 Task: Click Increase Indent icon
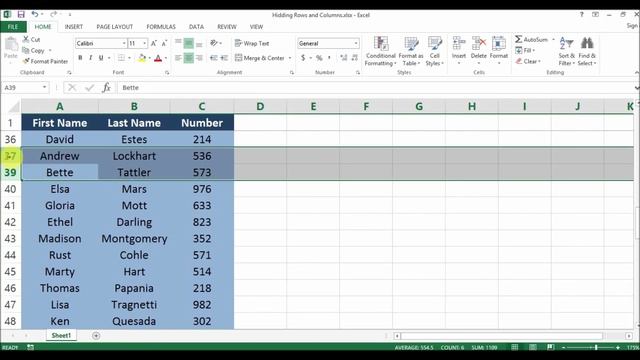point(224,58)
